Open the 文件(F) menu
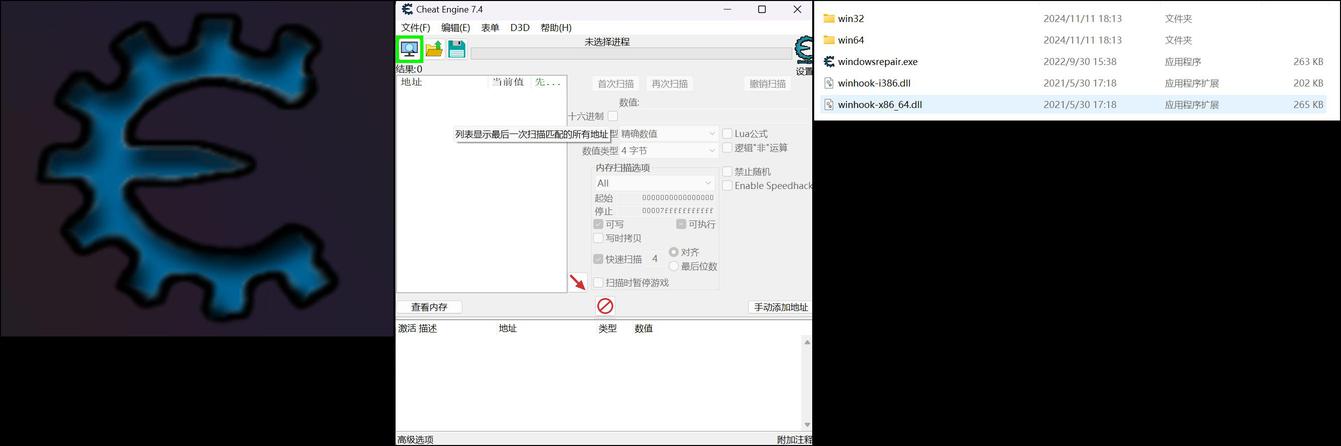 pos(415,28)
